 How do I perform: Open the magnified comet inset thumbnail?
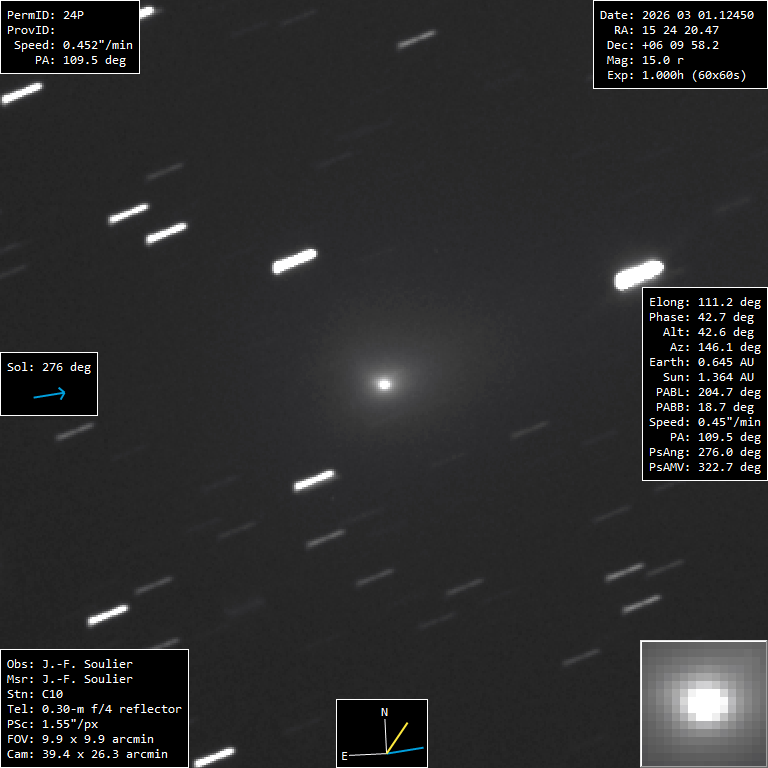pos(703,703)
